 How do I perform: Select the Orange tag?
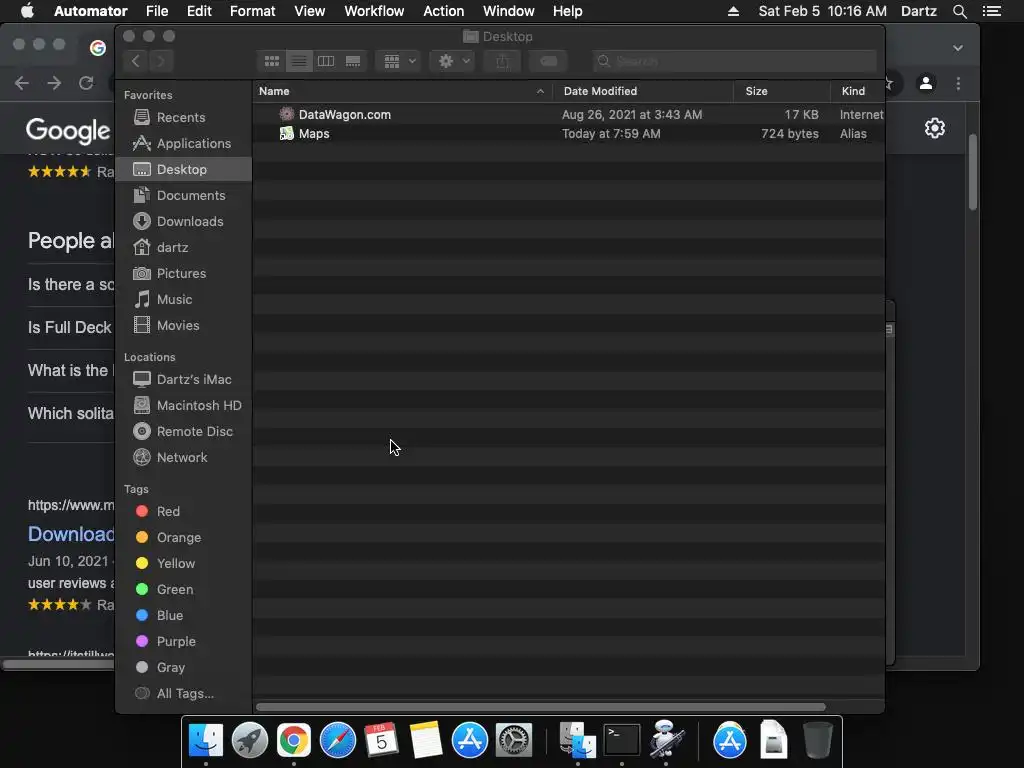pyautogui.click(x=183, y=537)
